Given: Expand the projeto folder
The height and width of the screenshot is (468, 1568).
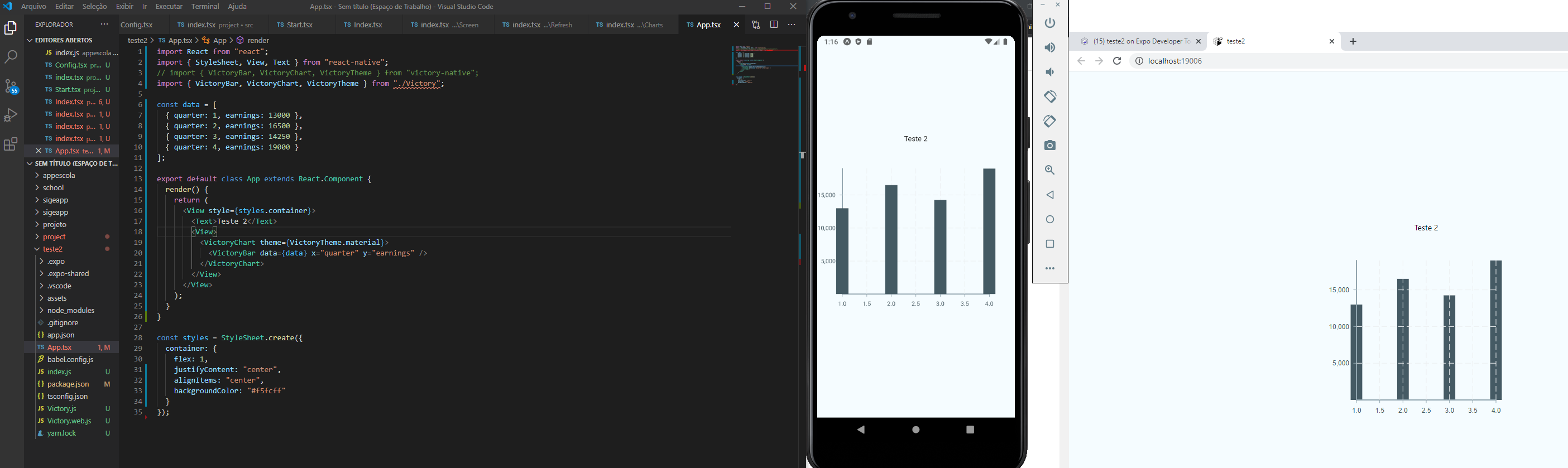Looking at the screenshot, I should coord(72,225).
